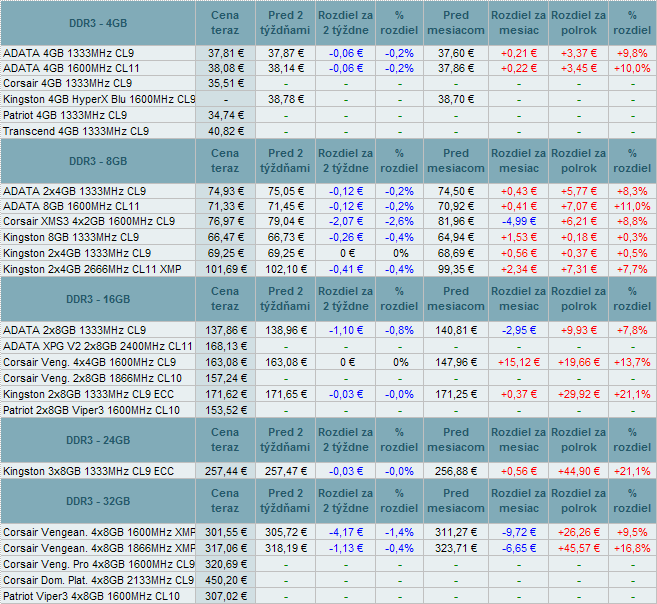Click 'Corsair Veng. 2x8GB 1866MHz CL10' name

pyautogui.click(x=93, y=378)
